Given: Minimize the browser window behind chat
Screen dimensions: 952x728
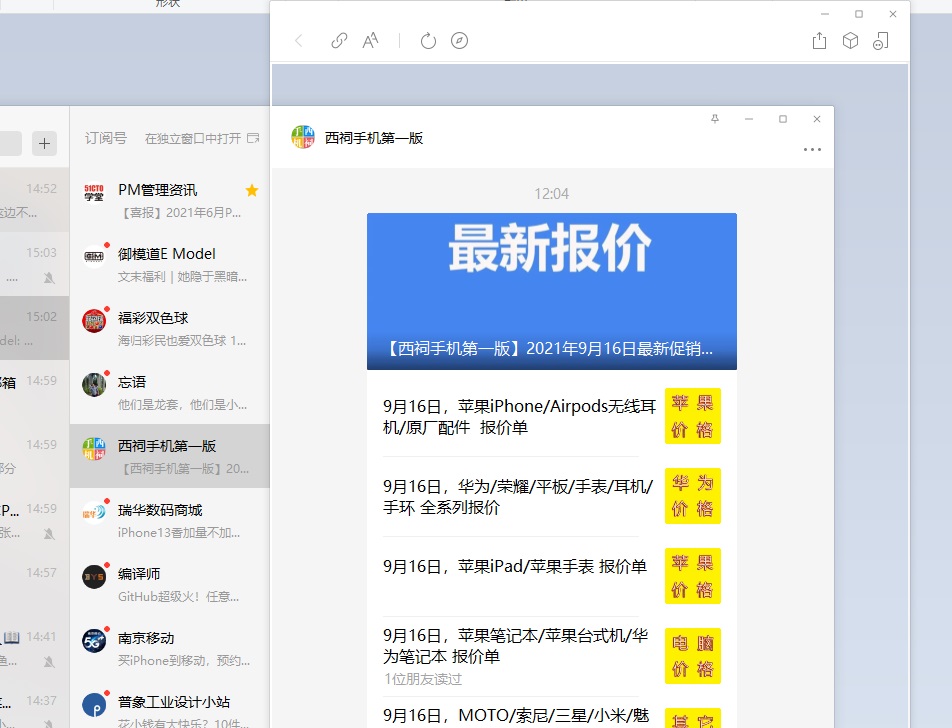Looking at the screenshot, I should tap(825, 14).
